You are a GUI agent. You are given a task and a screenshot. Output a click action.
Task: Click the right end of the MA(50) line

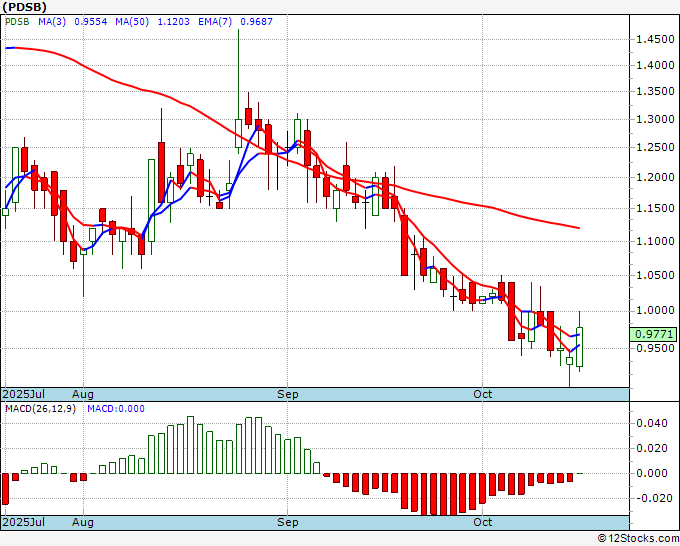tap(579, 228)
